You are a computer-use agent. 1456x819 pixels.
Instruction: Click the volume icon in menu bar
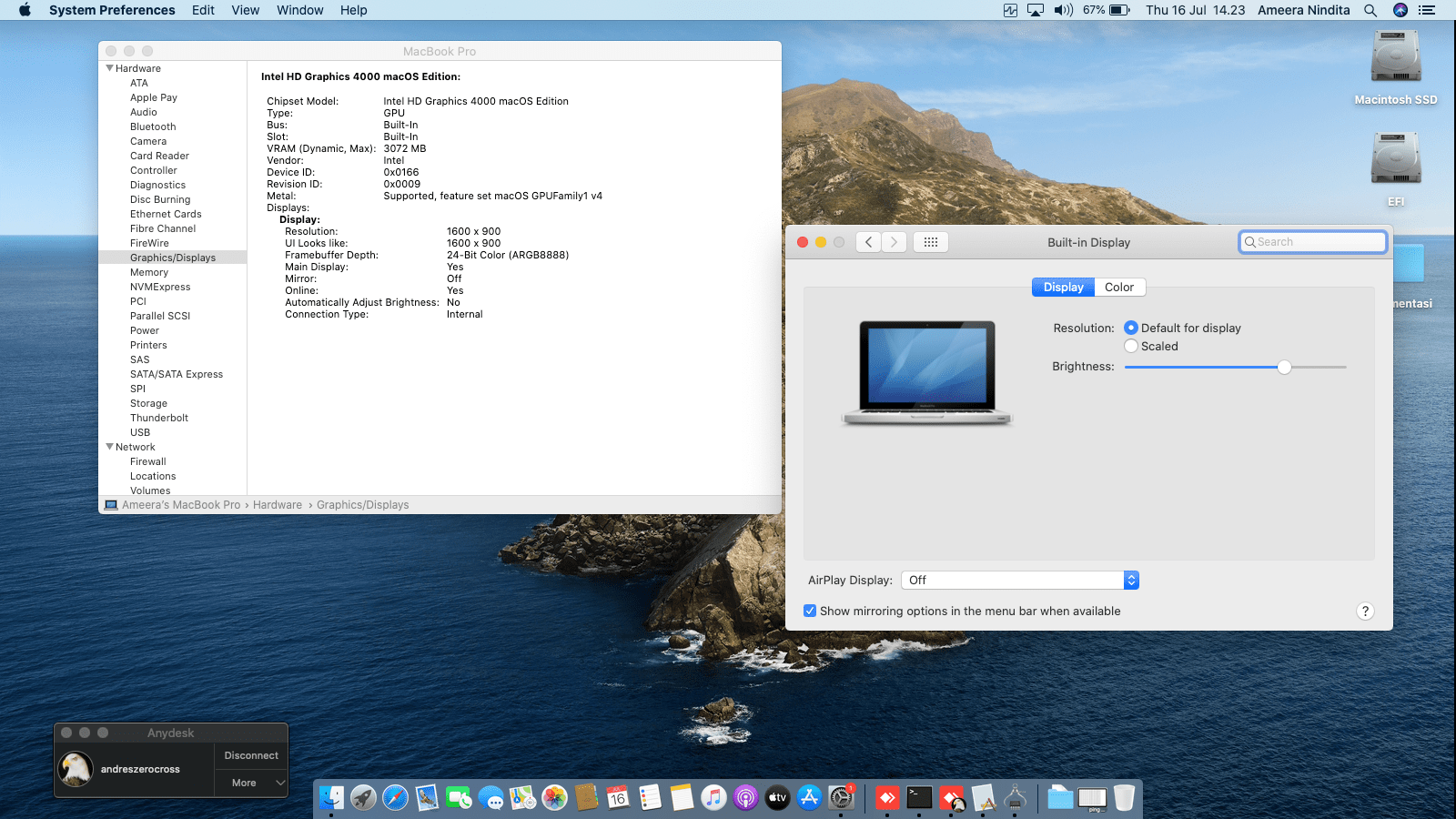tap(1064, 10)
